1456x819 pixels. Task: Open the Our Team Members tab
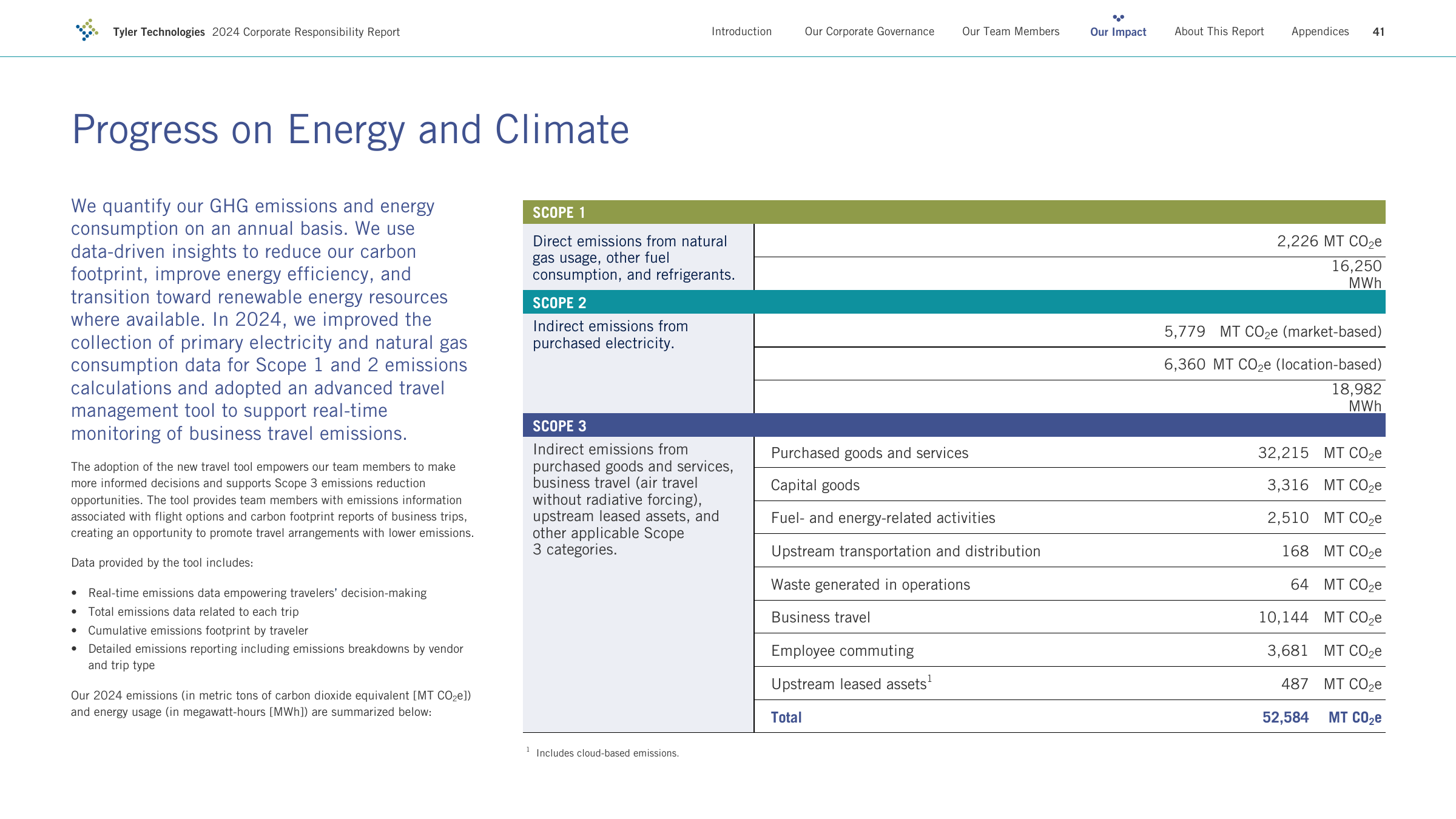tap(1011, 32)
